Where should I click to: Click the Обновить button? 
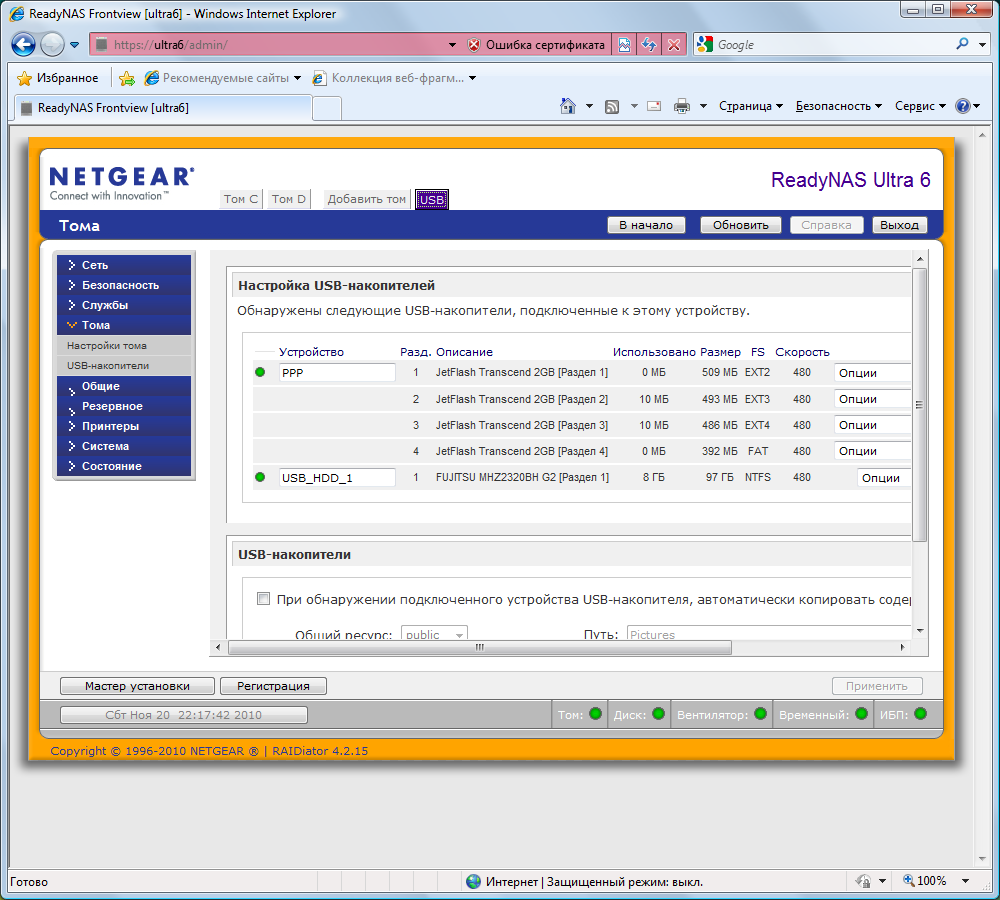pyautogui.click(x=740, y=225)
